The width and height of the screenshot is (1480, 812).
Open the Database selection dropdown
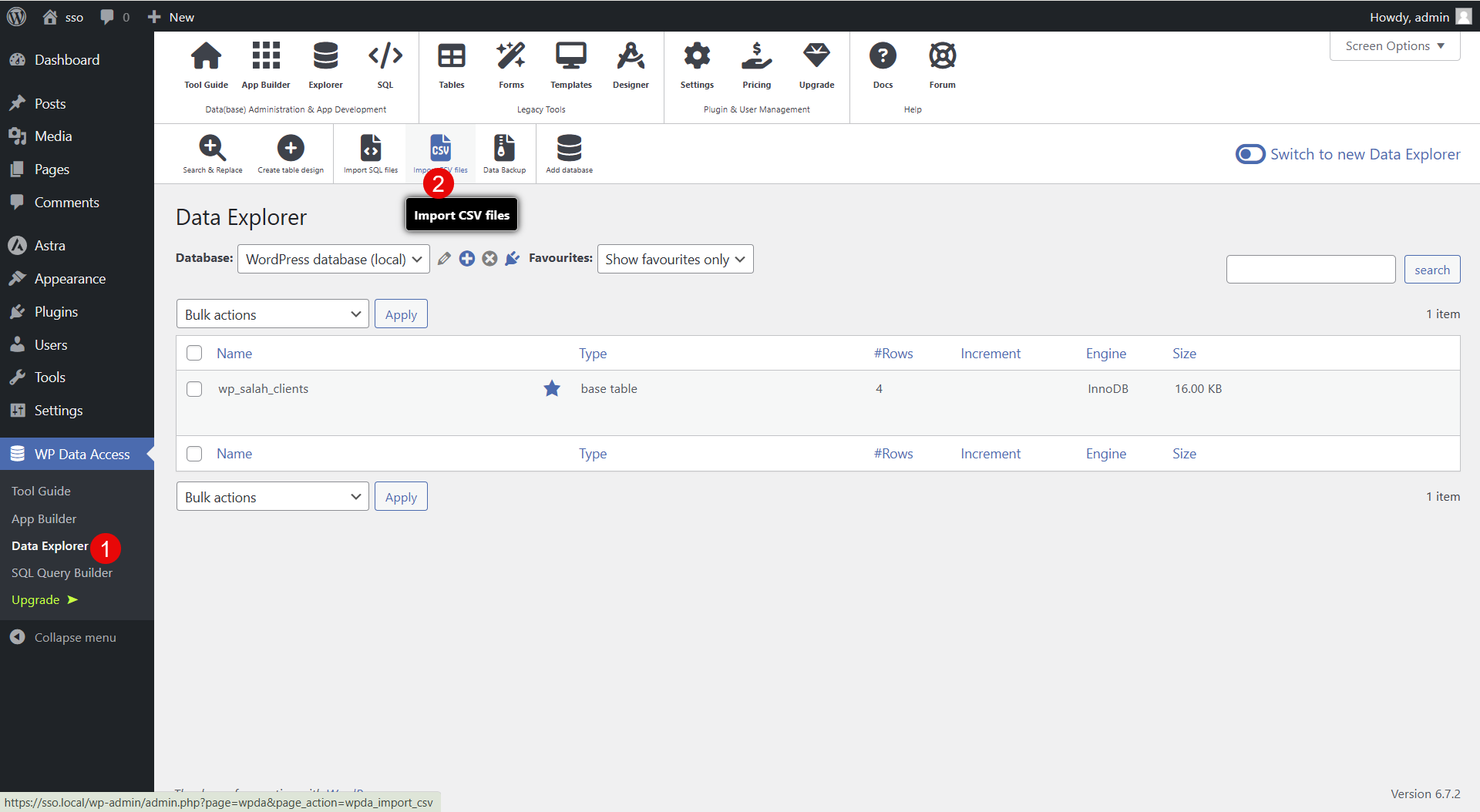334,260
